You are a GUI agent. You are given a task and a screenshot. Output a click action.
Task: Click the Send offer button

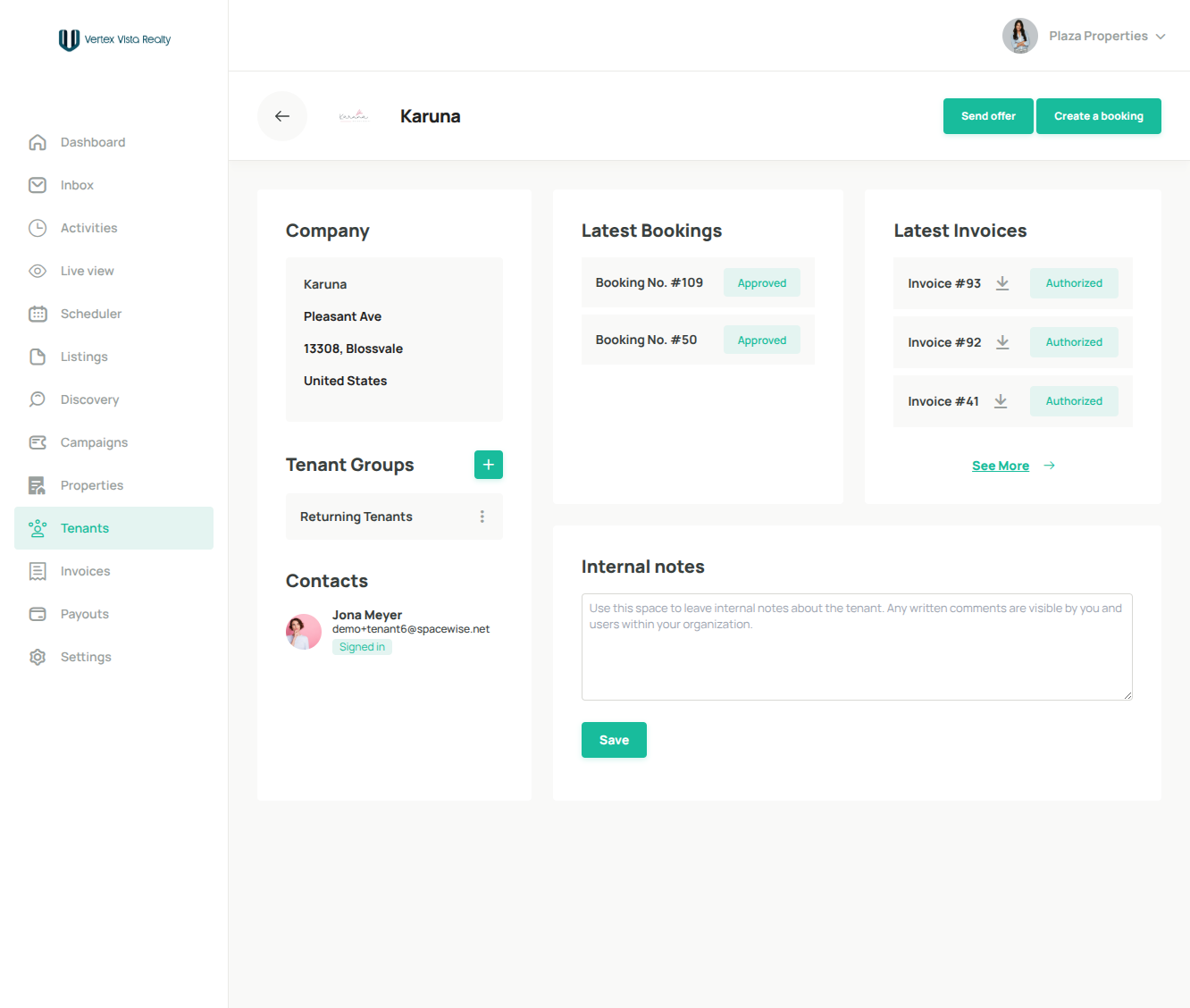click(x=988, y=116)
